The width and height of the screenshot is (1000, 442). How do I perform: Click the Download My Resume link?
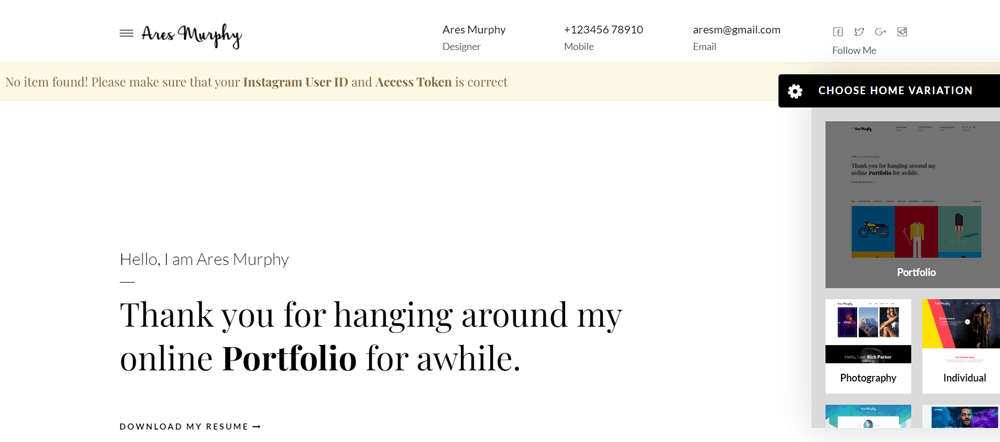click(x=184, y=427)
